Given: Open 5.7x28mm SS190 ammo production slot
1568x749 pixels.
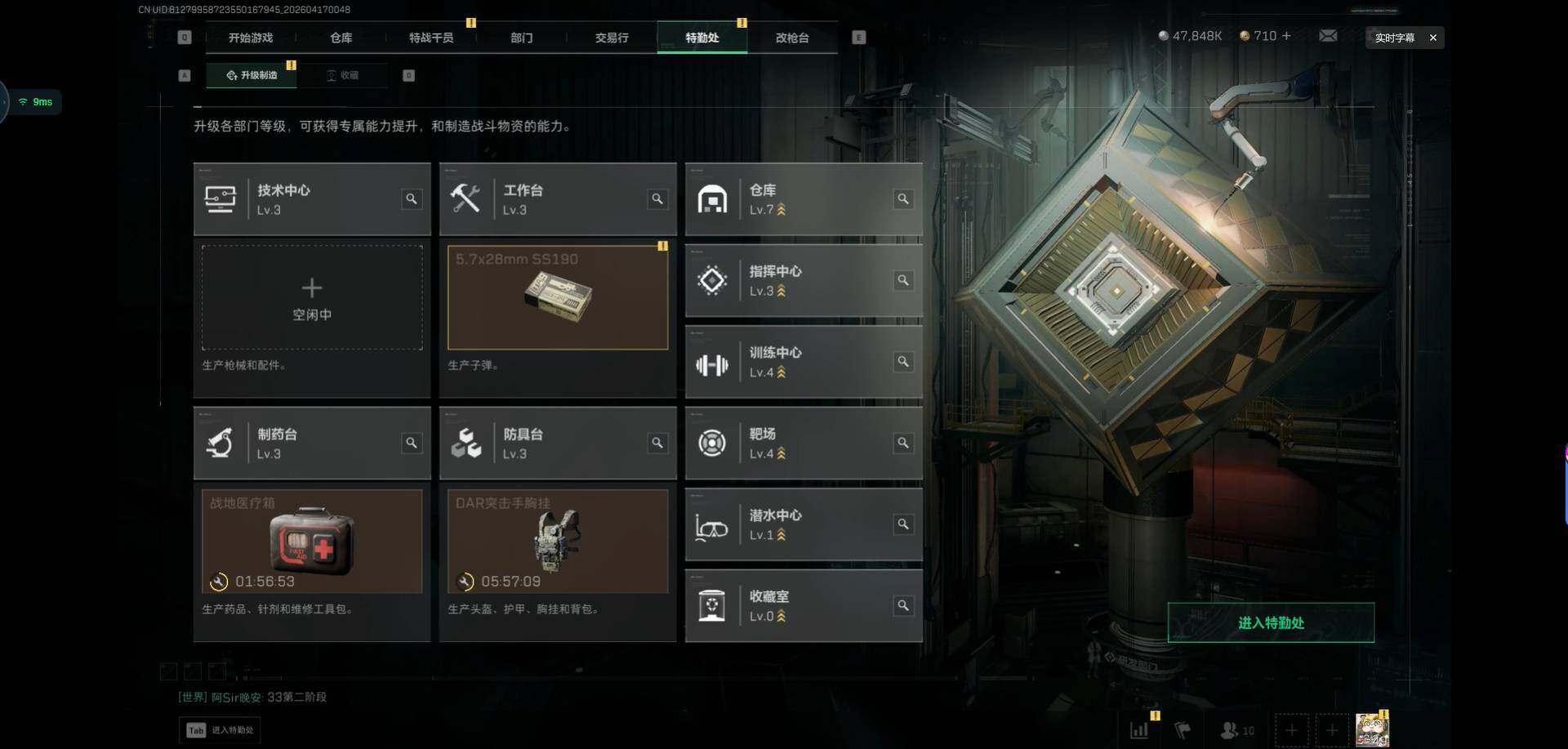Looking at the screenshot, I should click(x=558, y=297).
